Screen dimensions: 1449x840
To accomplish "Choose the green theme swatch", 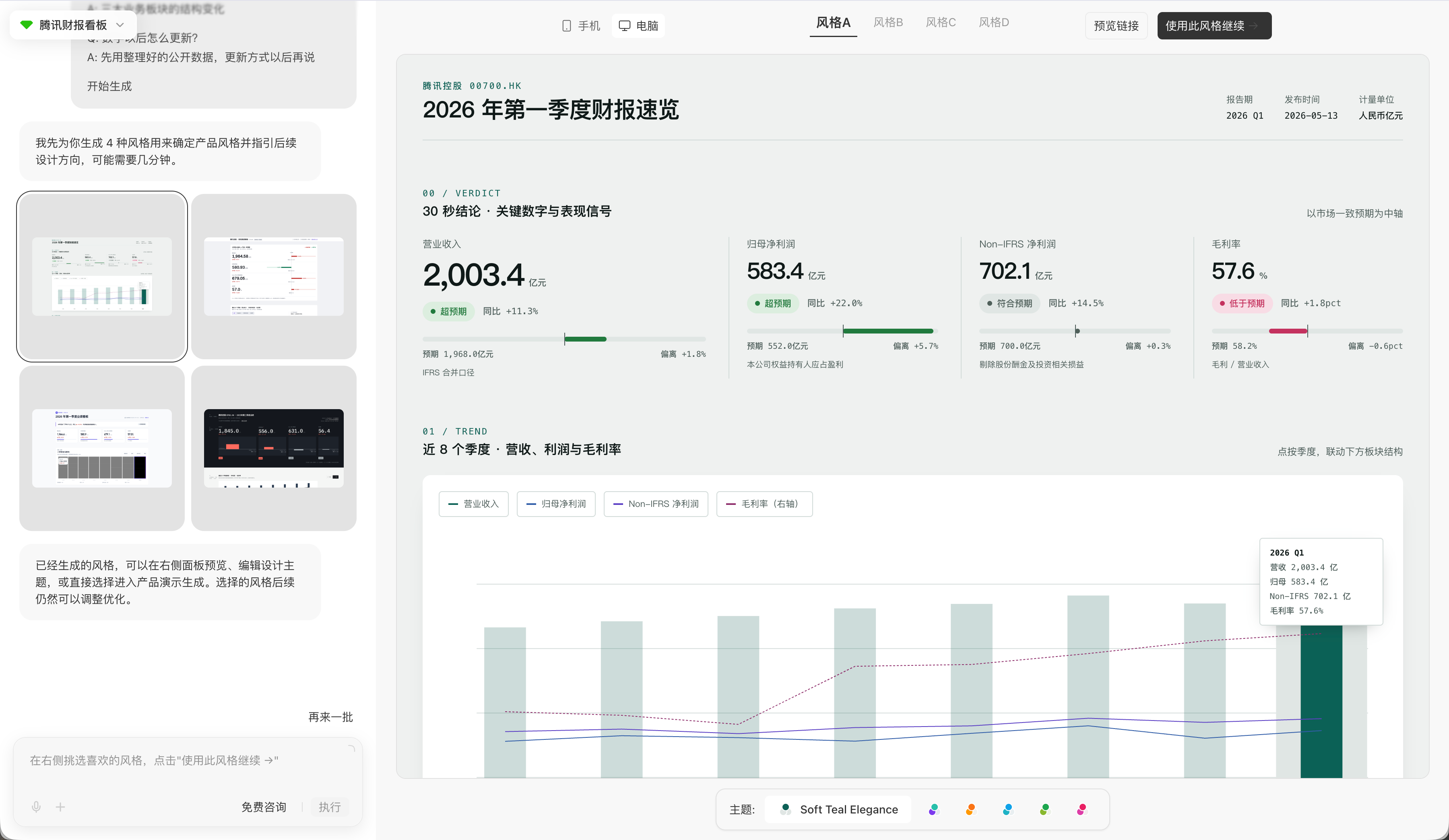I will click(x=1045, y=809).
